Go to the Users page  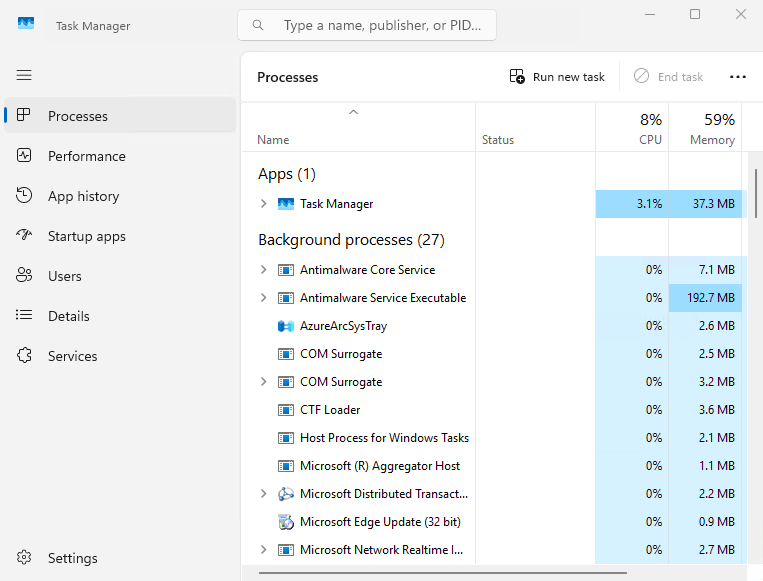click(x=120, y=276)
